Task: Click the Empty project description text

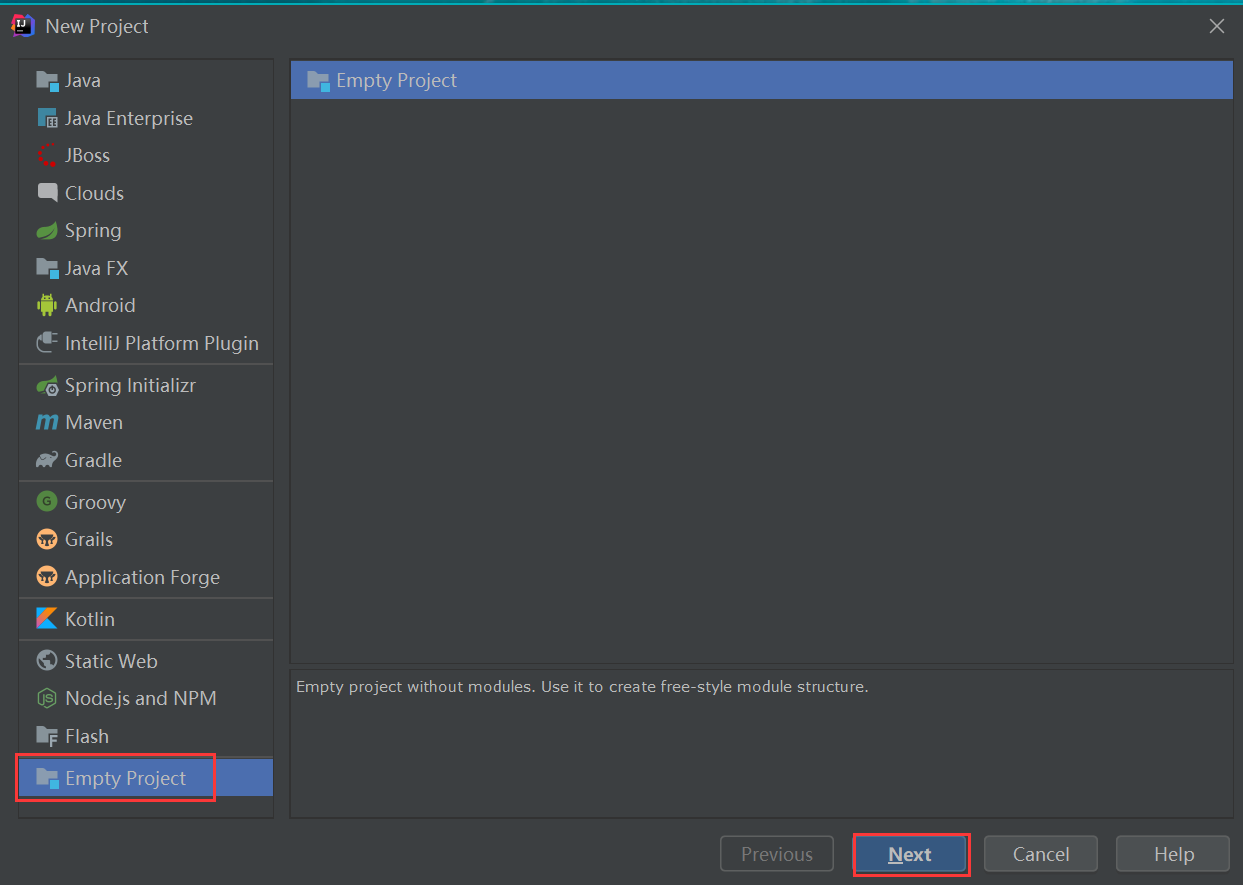Action: [583, 687]
